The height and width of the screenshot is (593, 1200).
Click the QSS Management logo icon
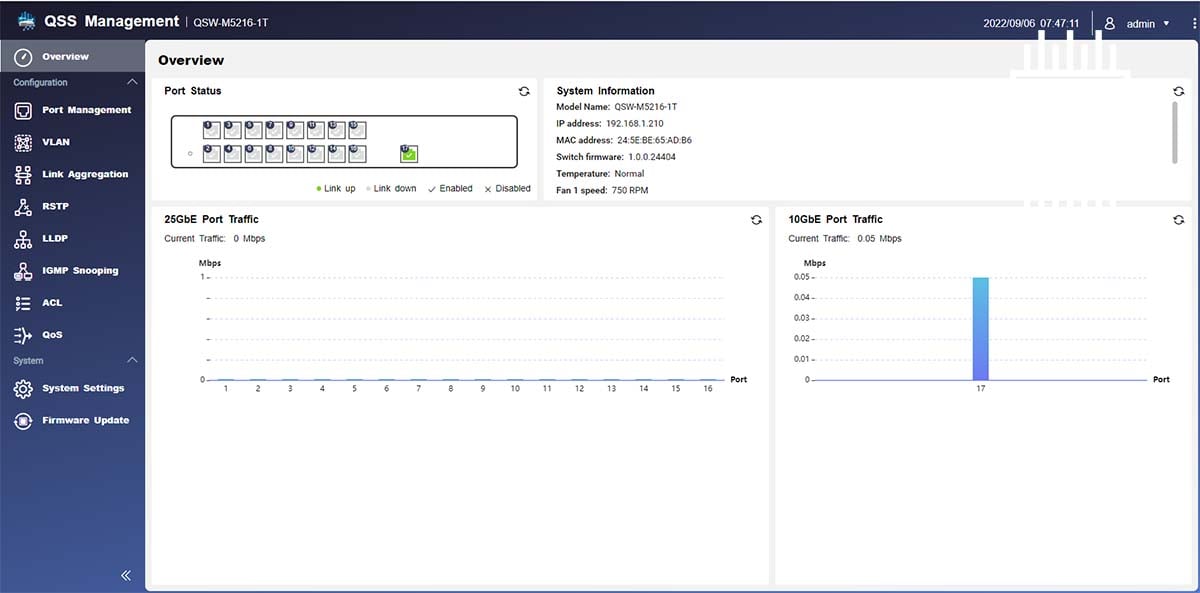[x=27, y=22]
